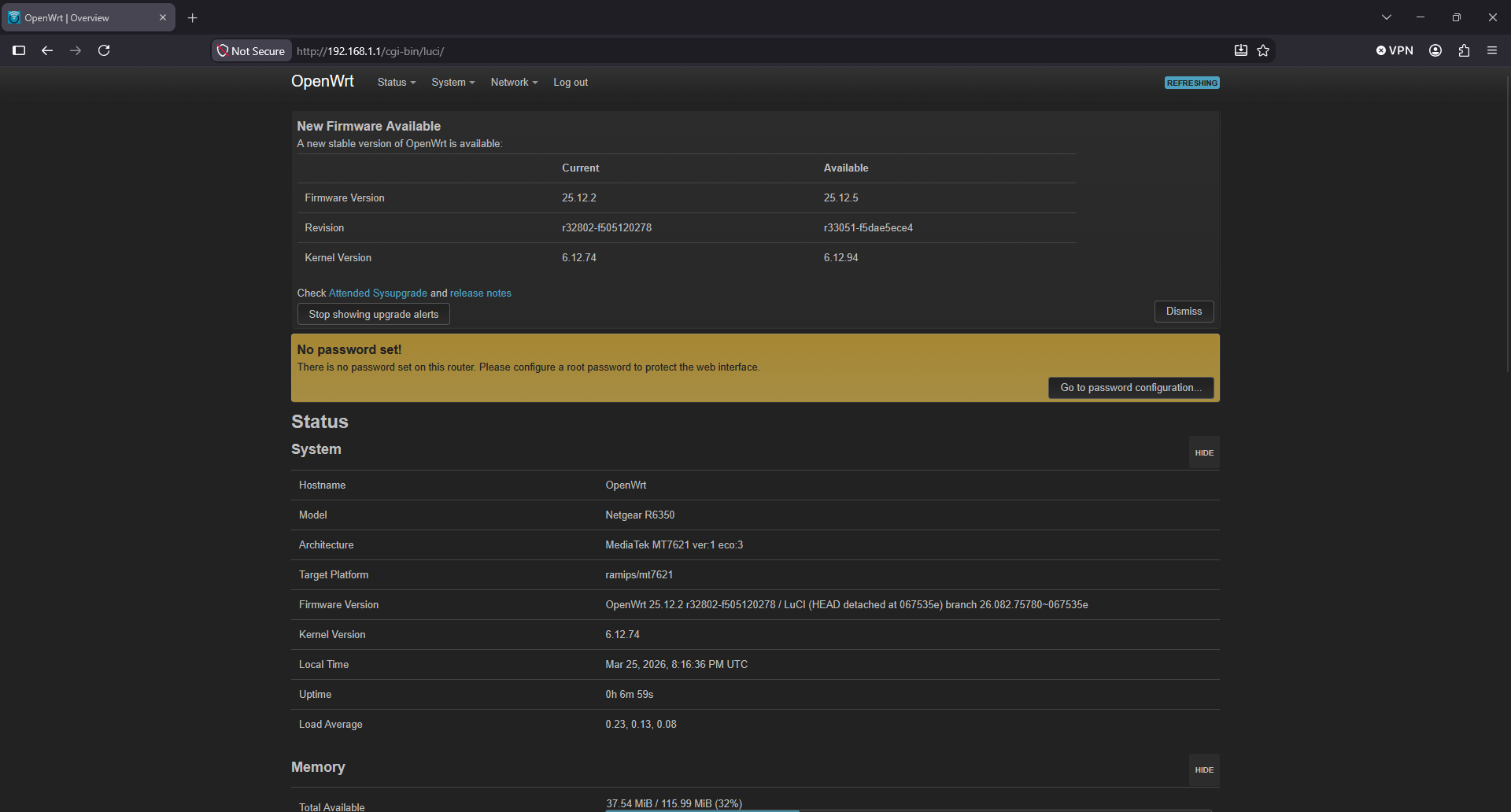Screen dimensions: 1511x812
Task: Click Stop showing upgrade alerts button
Action: click(374, 314)
